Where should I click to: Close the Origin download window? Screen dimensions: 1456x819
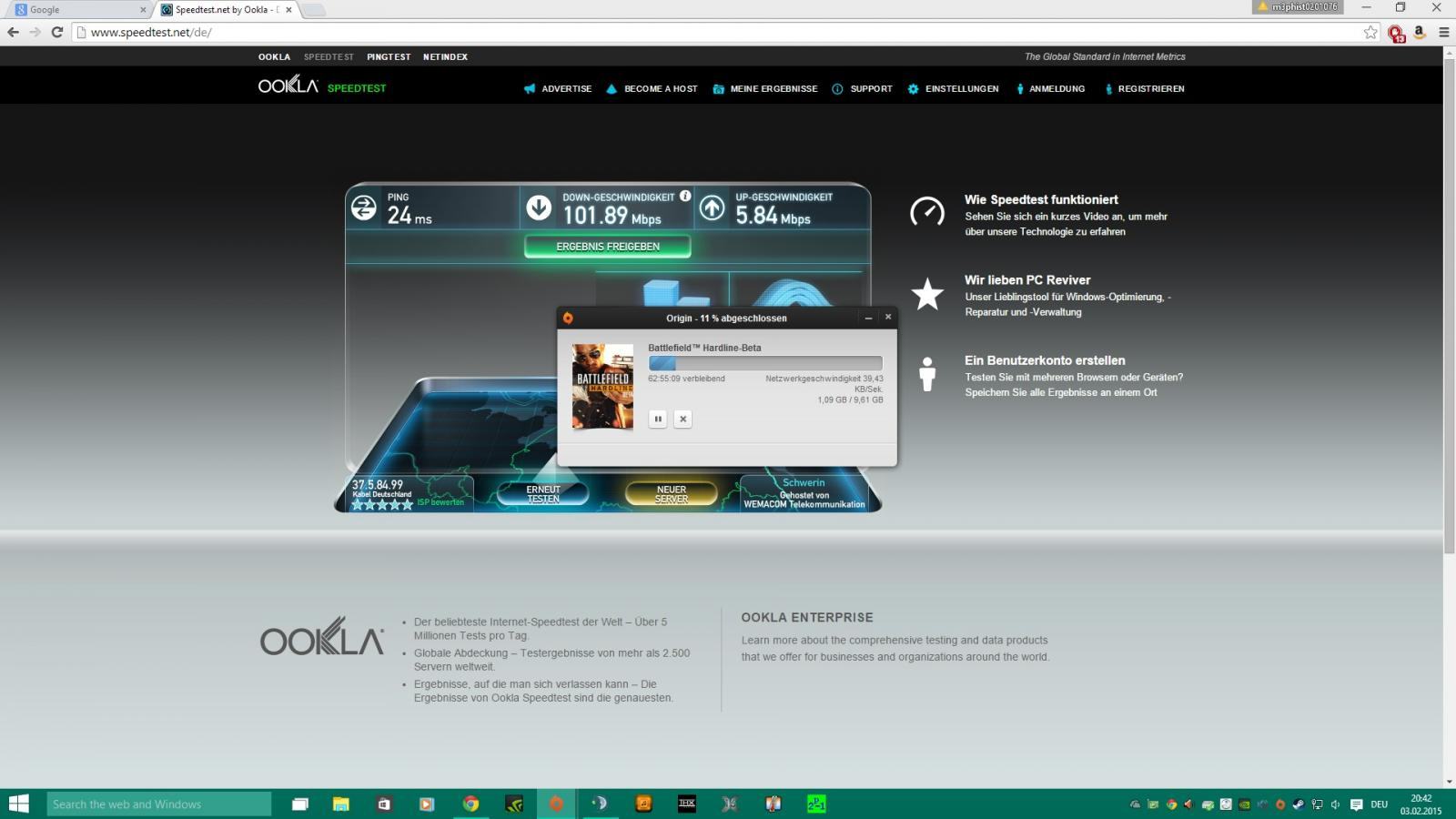[888, 317]
